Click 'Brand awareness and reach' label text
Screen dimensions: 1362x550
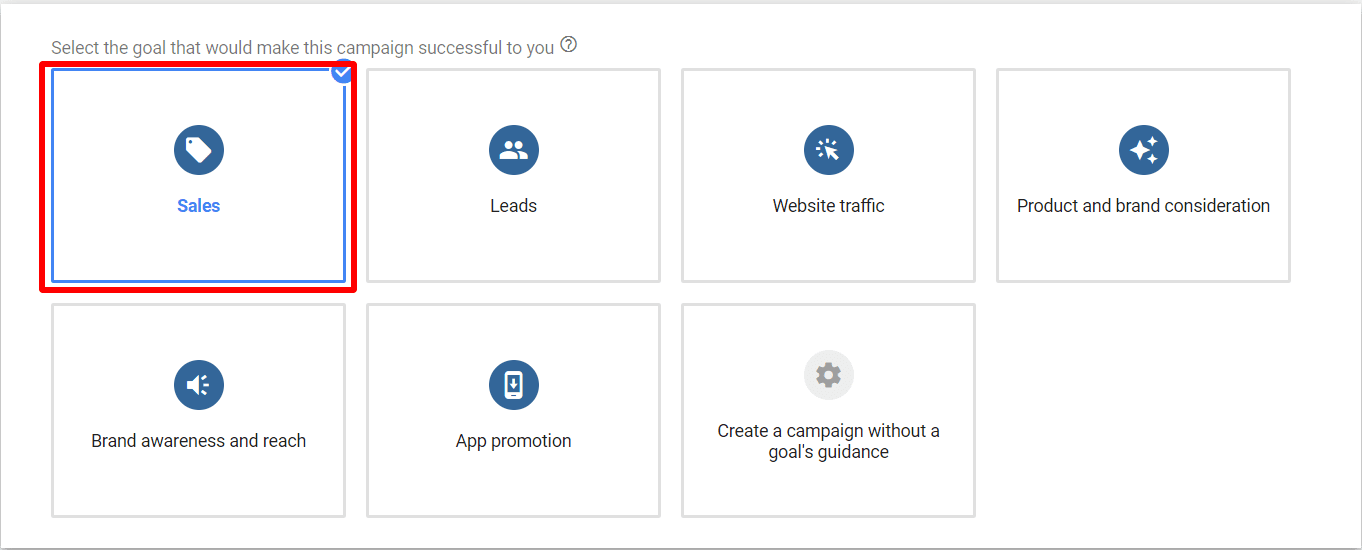coord(198,441)
